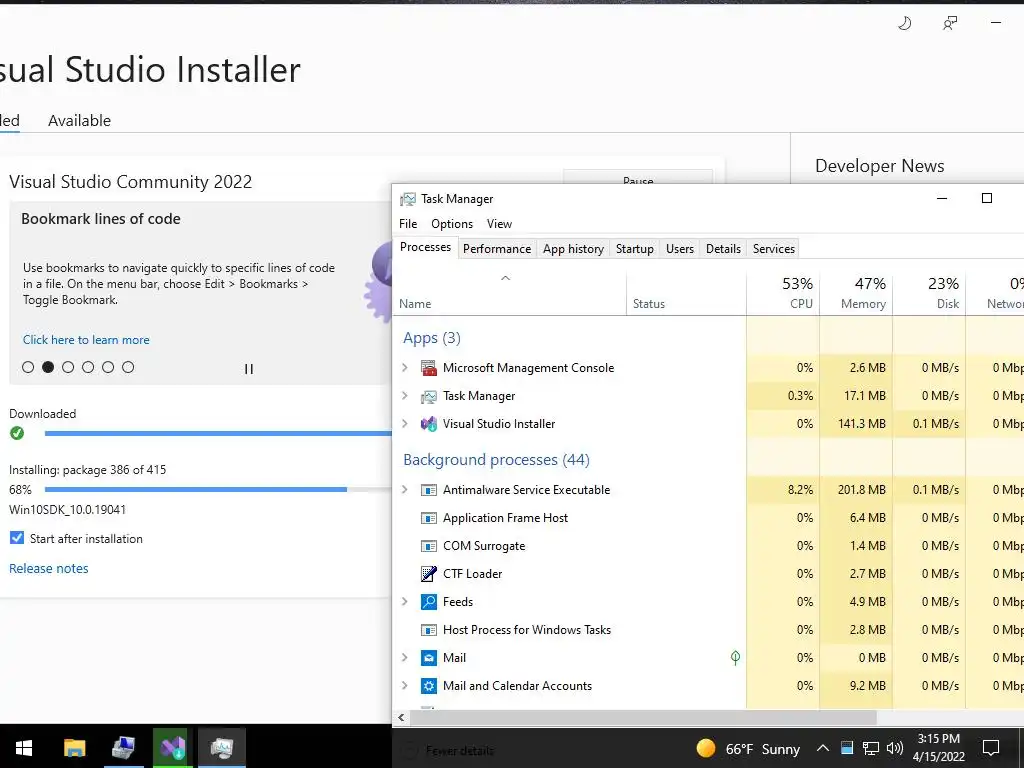Viewport: 1024px width, 768px height.
Task: Click the Feeds process search icon
Action: click(428, 601)
